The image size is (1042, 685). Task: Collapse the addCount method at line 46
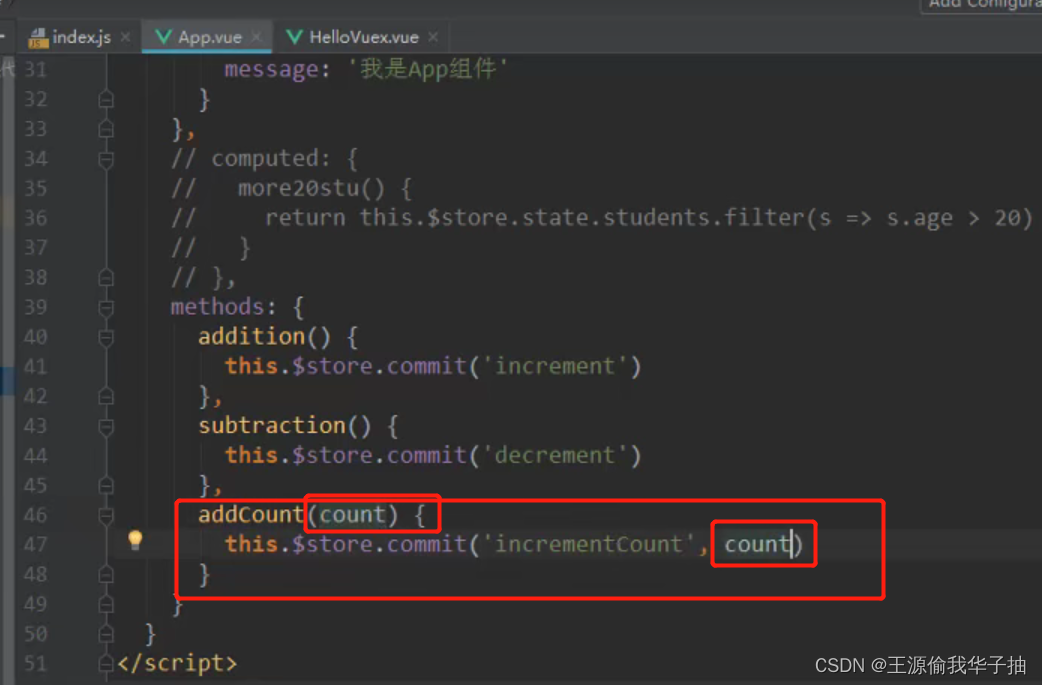coord(106,516)
